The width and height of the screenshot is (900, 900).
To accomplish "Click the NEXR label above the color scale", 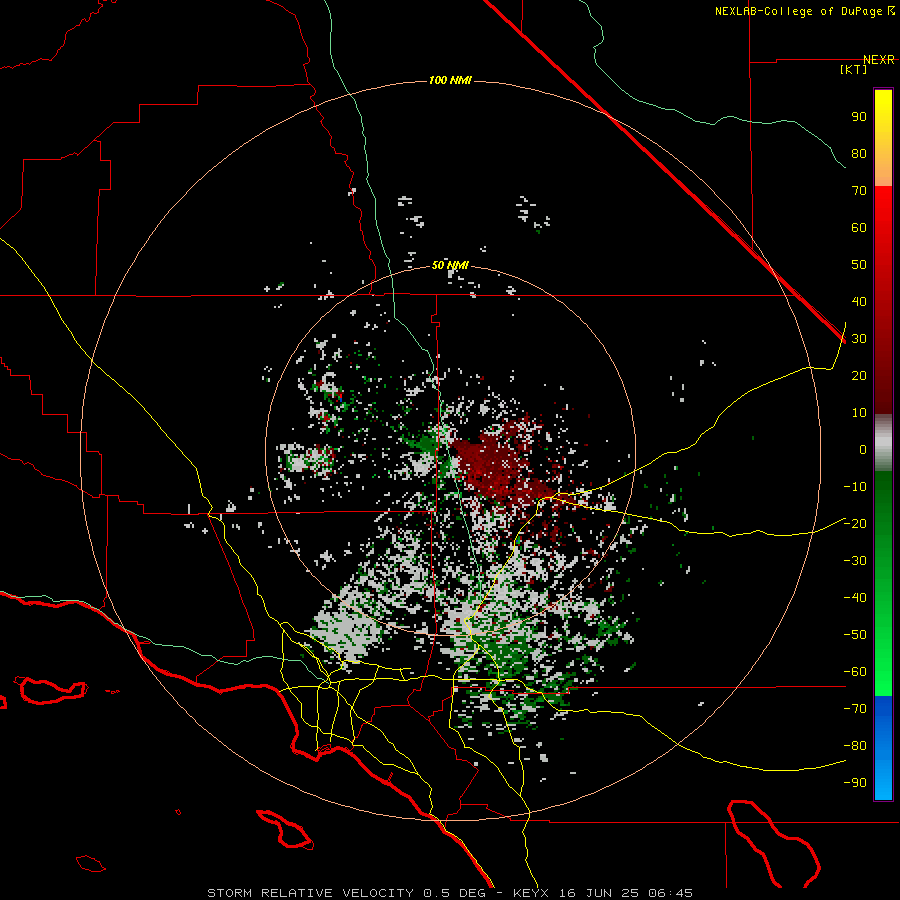I will [879, 60].
